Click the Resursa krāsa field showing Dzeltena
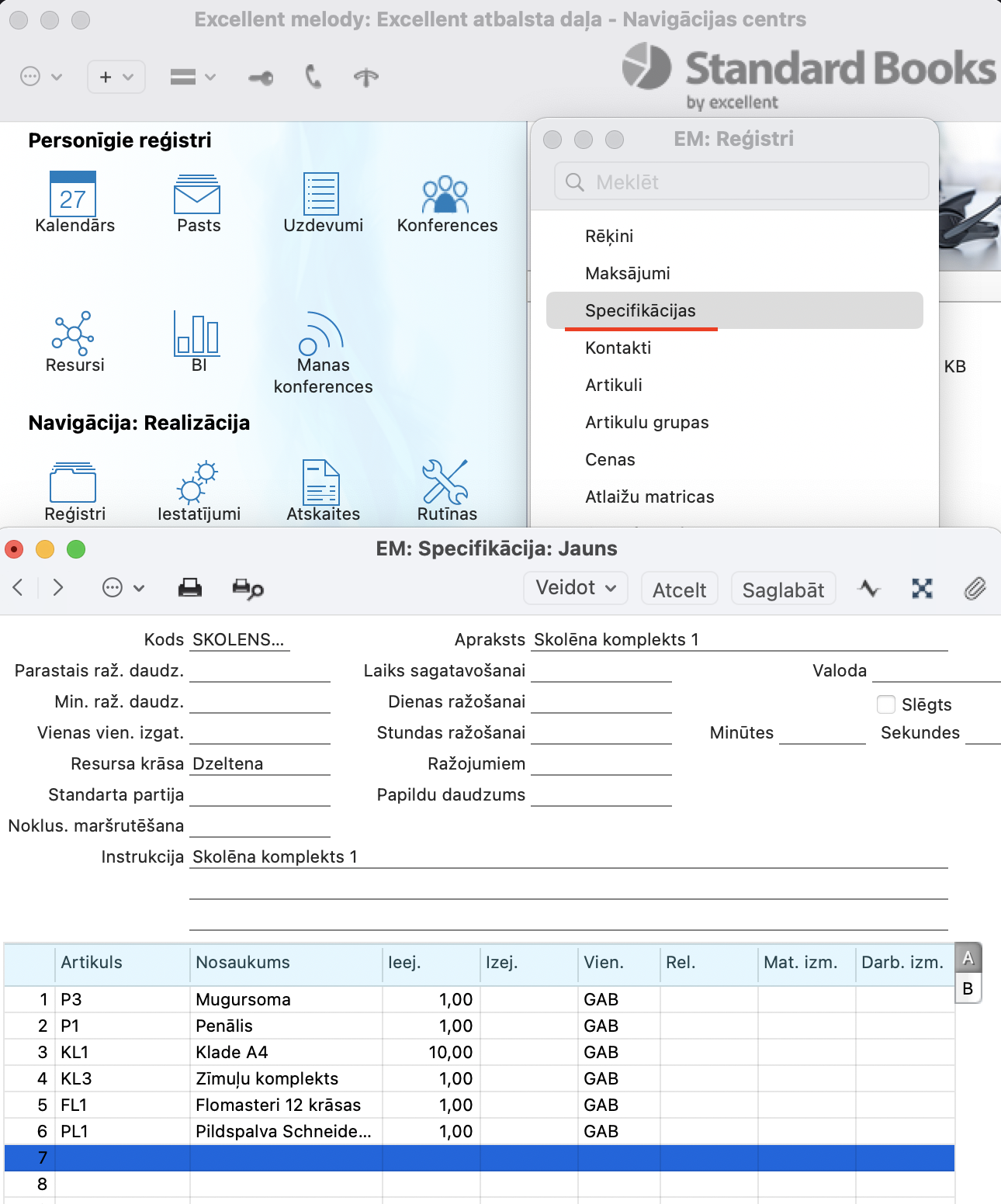 pyautogui.click(x=259, y=764)
